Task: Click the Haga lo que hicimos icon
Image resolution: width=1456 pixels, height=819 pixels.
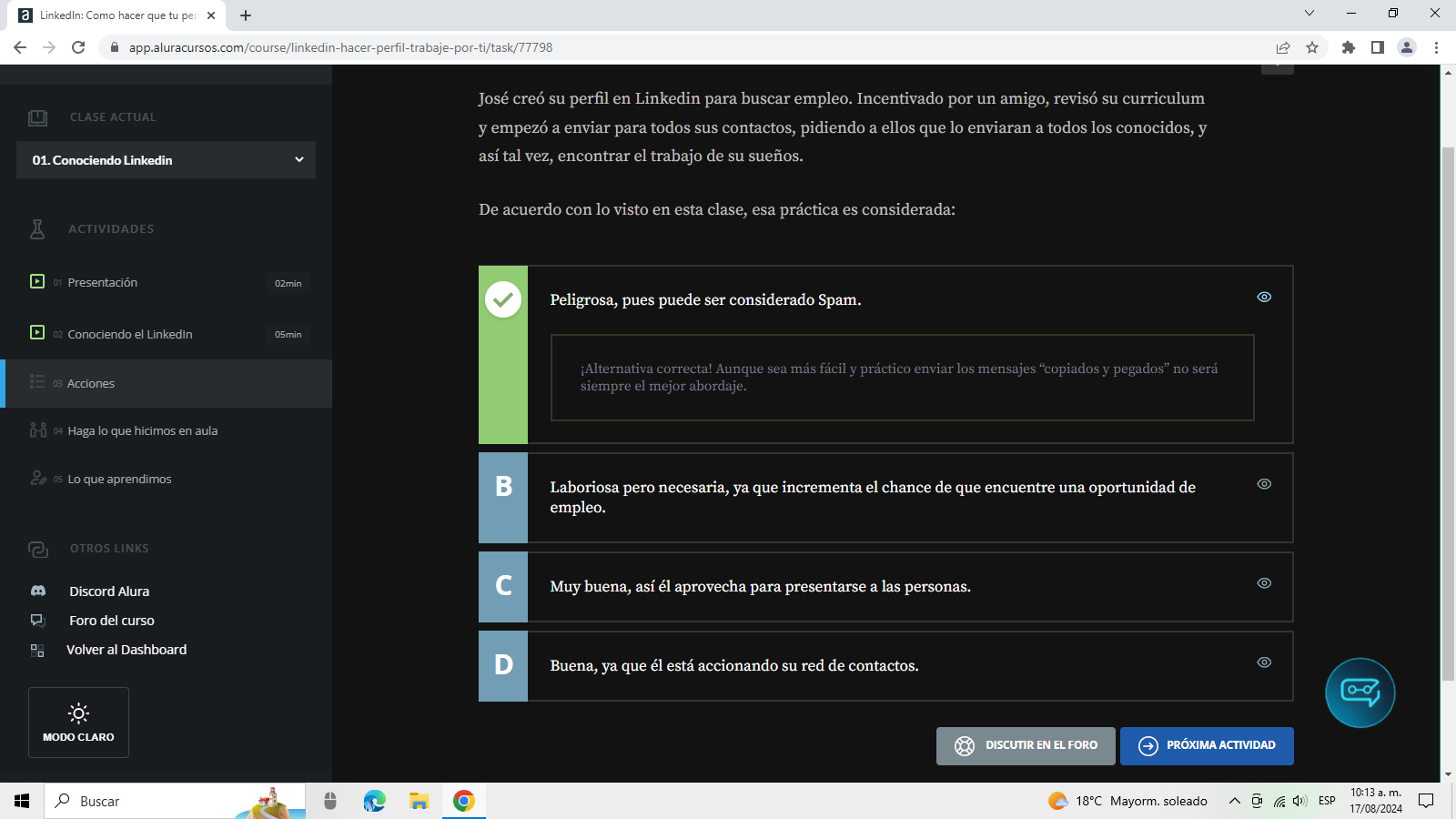Action: click(x=38, y=430)
